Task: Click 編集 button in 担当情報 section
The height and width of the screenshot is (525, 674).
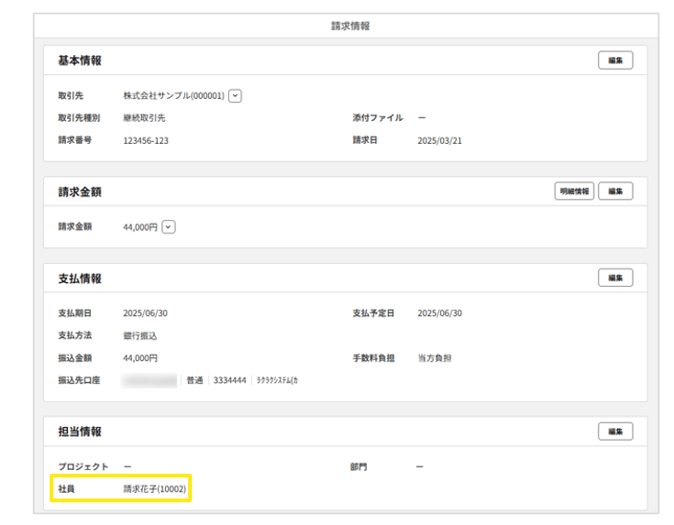Action: point(615,431)
